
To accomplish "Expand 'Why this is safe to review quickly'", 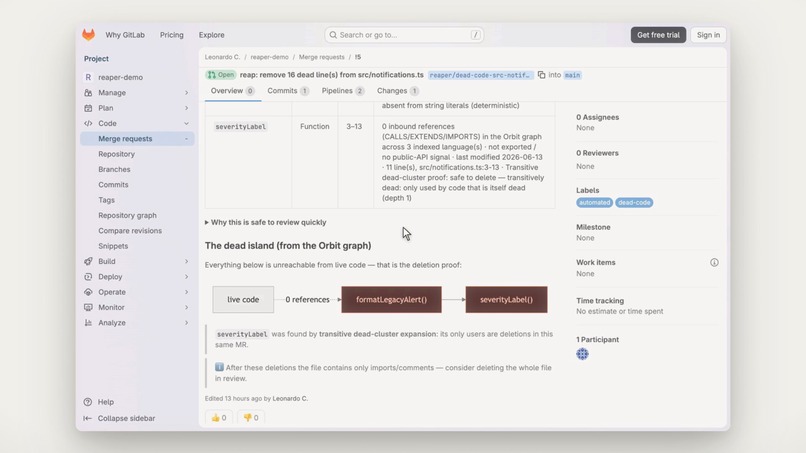I will [x=266, y=222].
